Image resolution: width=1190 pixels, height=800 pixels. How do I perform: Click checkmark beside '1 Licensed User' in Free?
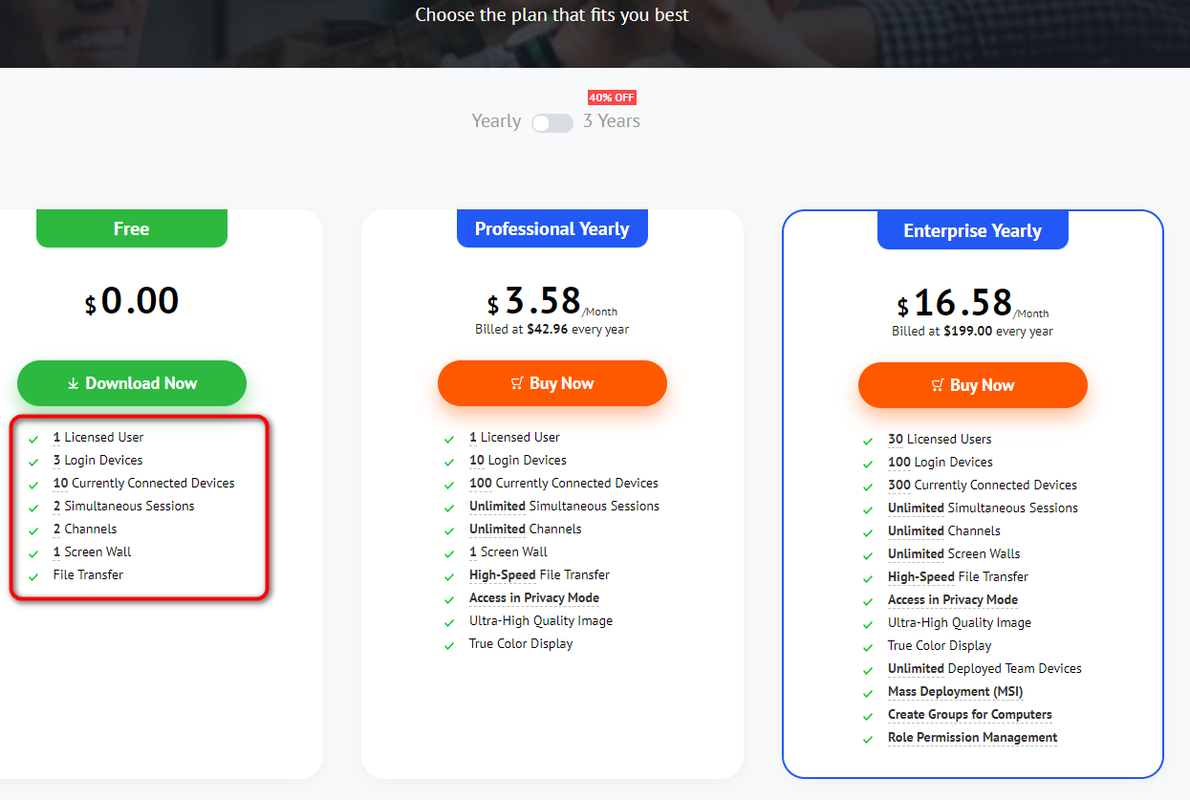(x=33, y=439)
